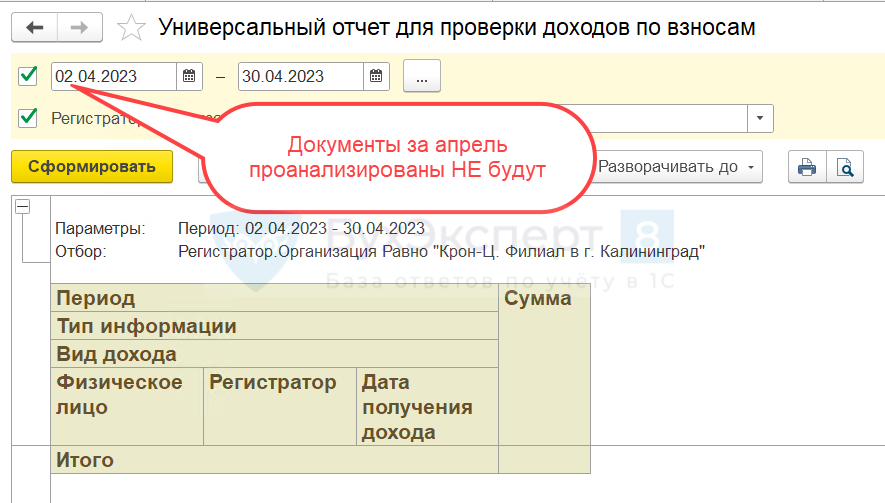Select the Тип информации header cell
885x503 pixels.
click(275, 326)
